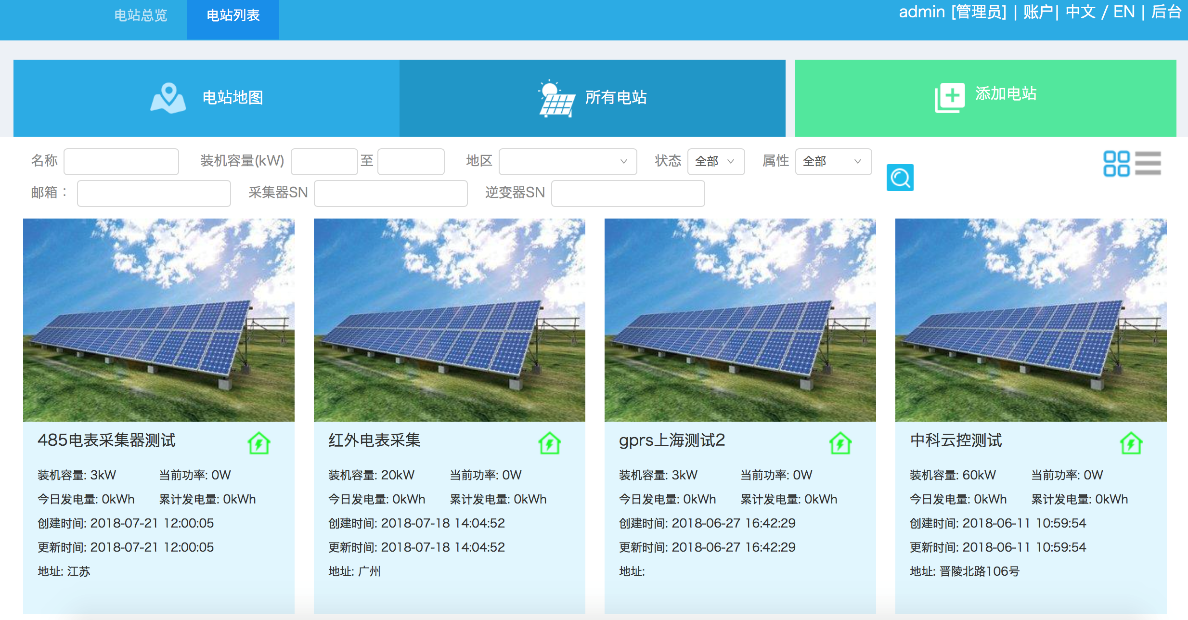This screenshot has width=1188, height=620.
Task: Click green house icon on 红外电表采集
Action: [x=549, y=443]
